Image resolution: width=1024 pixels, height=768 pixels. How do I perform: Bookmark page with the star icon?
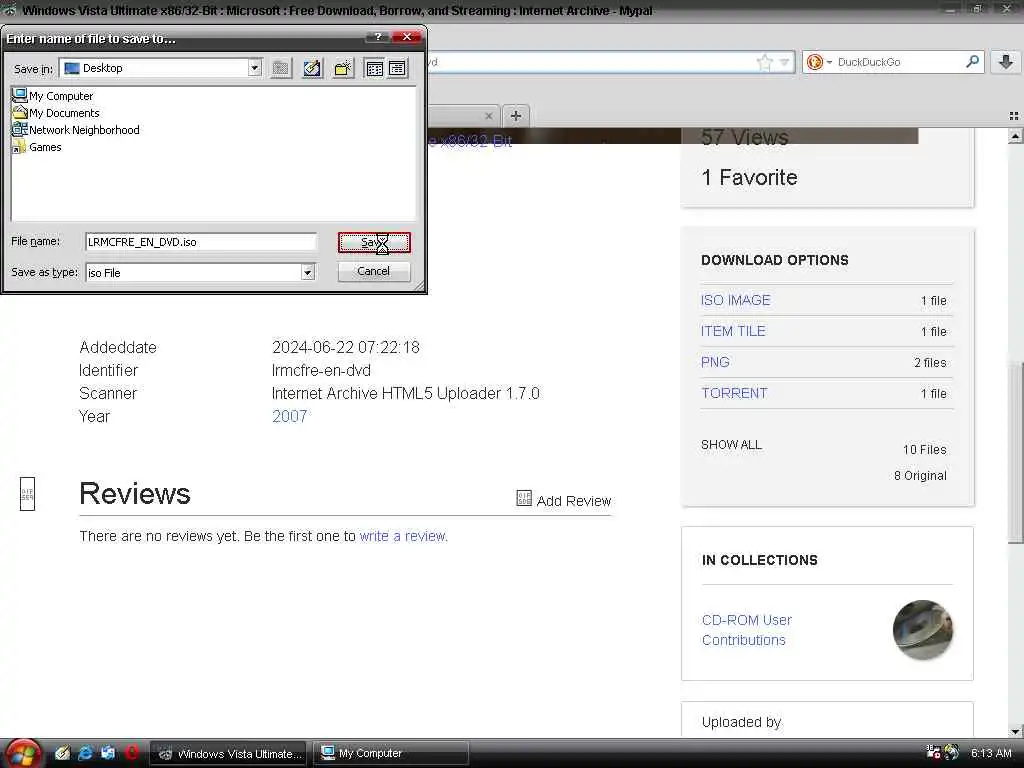(764, 62)
